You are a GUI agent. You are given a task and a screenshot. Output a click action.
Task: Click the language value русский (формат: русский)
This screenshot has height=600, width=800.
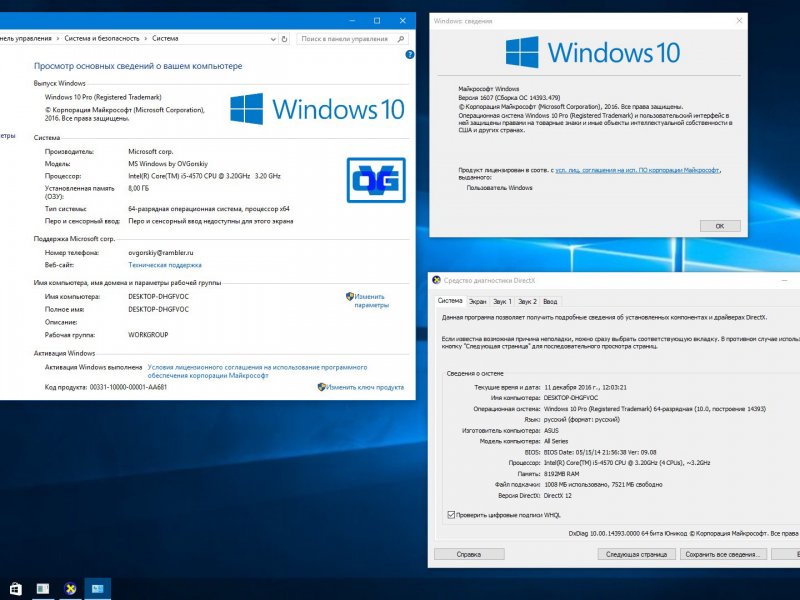tap(582, 419)
